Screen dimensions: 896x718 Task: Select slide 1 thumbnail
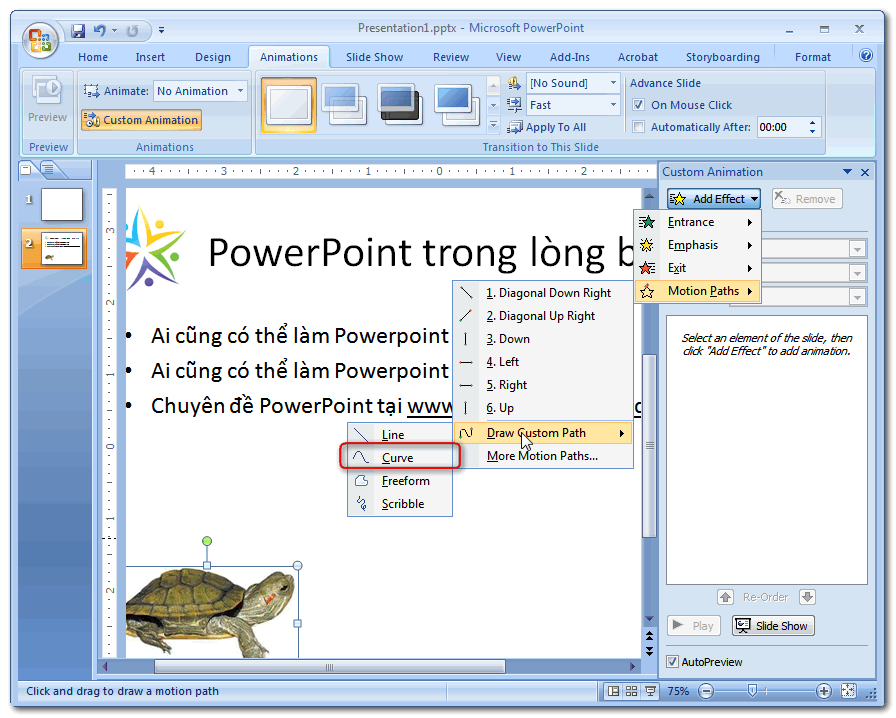[x=62, y=204]
